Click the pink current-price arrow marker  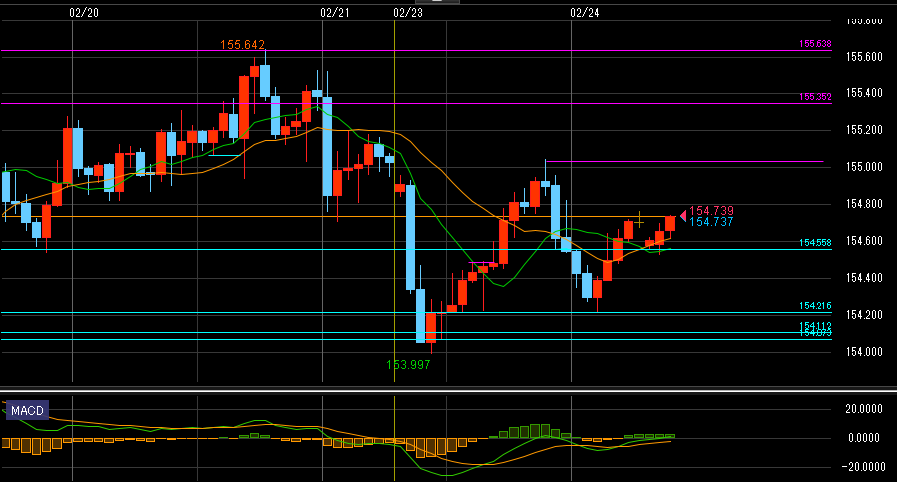pyautogui.click(x=683, y=215)
